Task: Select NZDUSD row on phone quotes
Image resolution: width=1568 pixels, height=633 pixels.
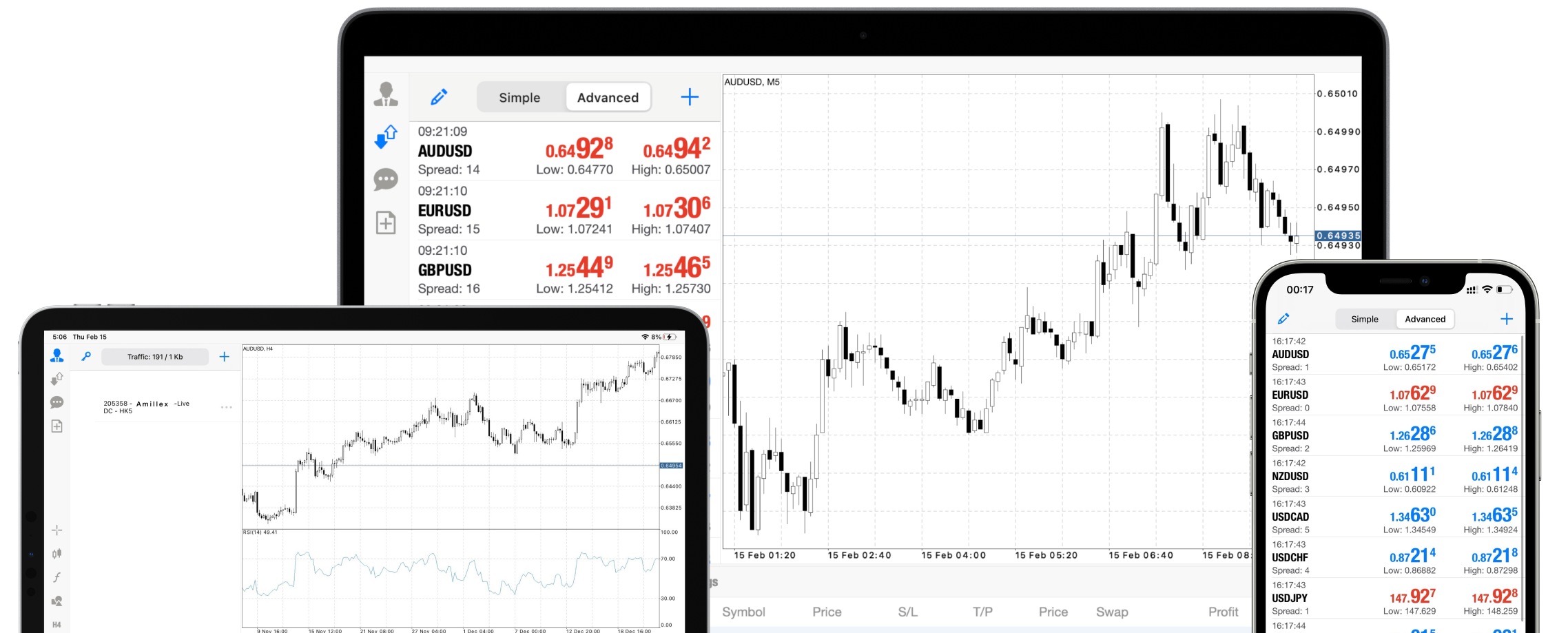Action: [1394, 476]
